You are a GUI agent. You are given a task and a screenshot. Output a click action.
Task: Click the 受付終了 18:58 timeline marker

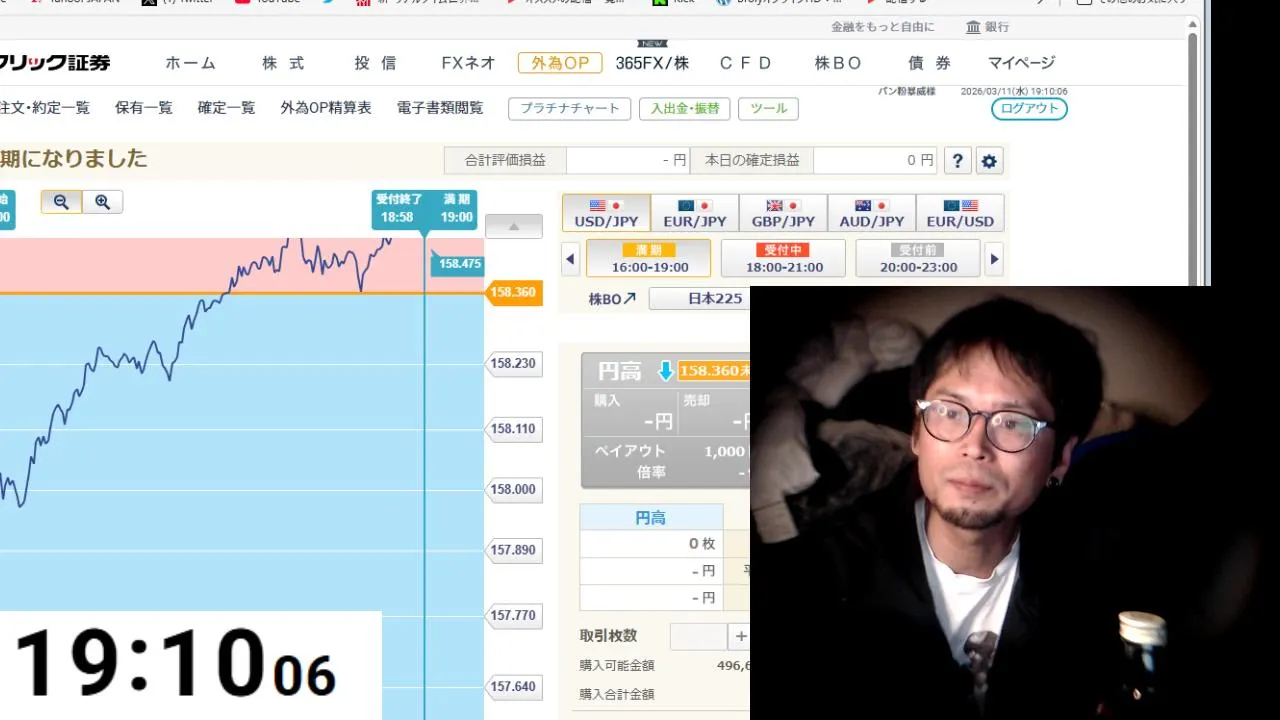tap(398, 209)
